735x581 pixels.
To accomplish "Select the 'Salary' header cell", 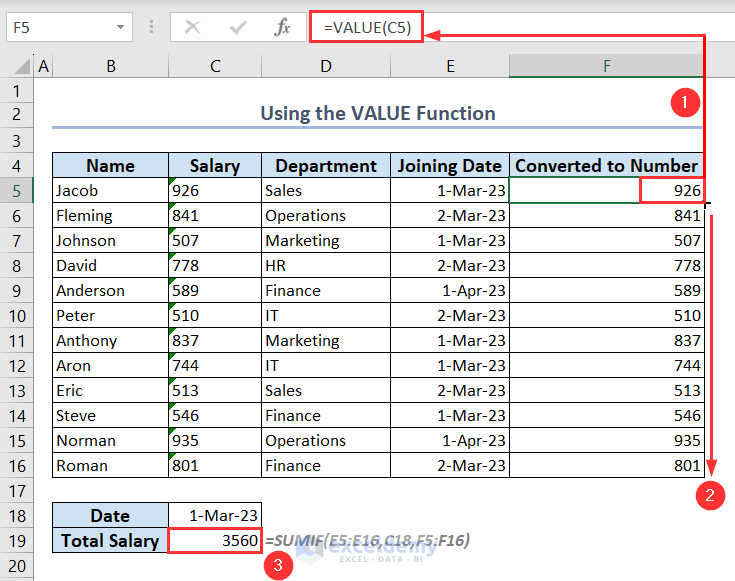I will 215,166.
